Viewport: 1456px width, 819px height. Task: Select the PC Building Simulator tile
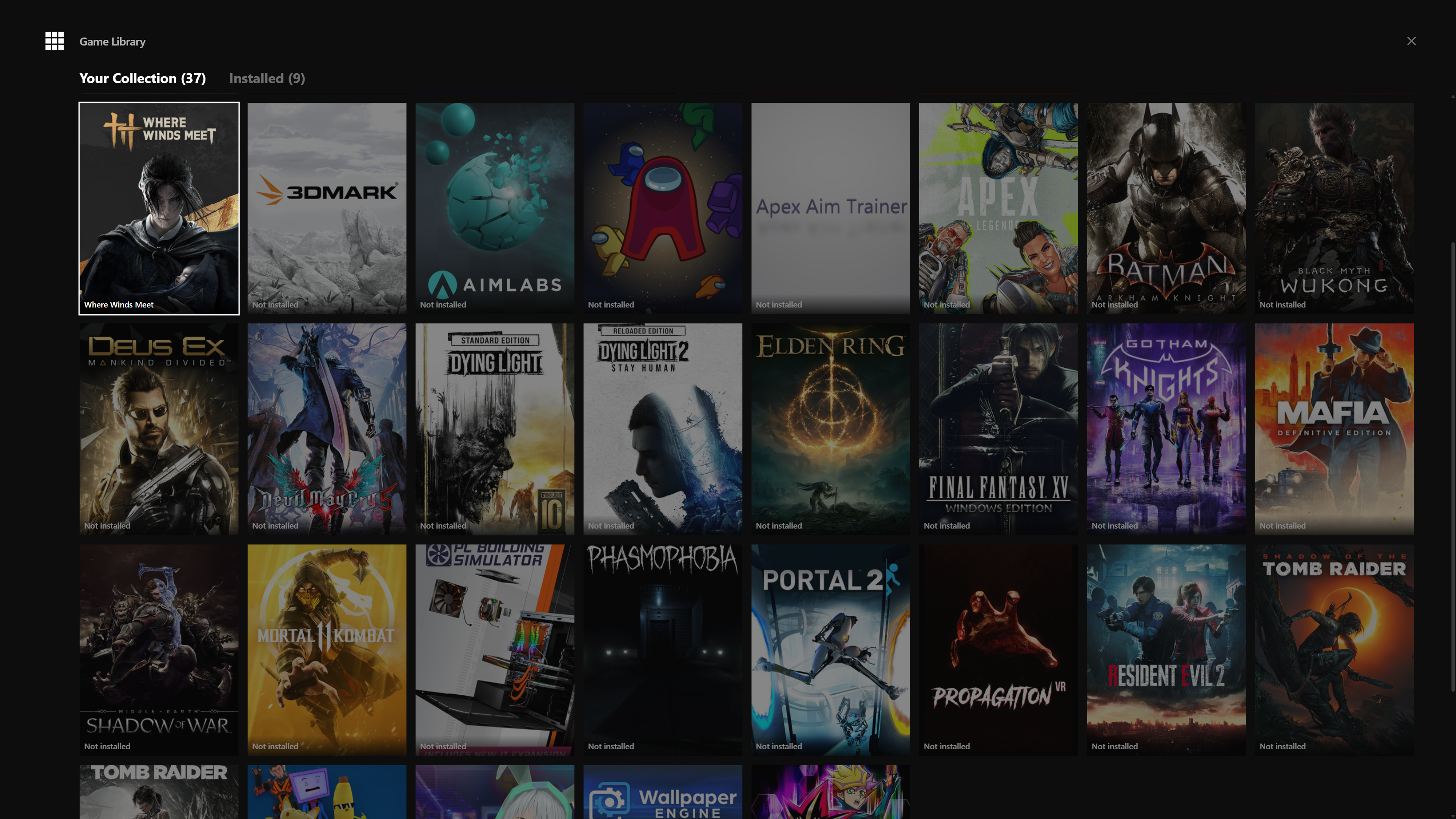click(x=494, y=650)
